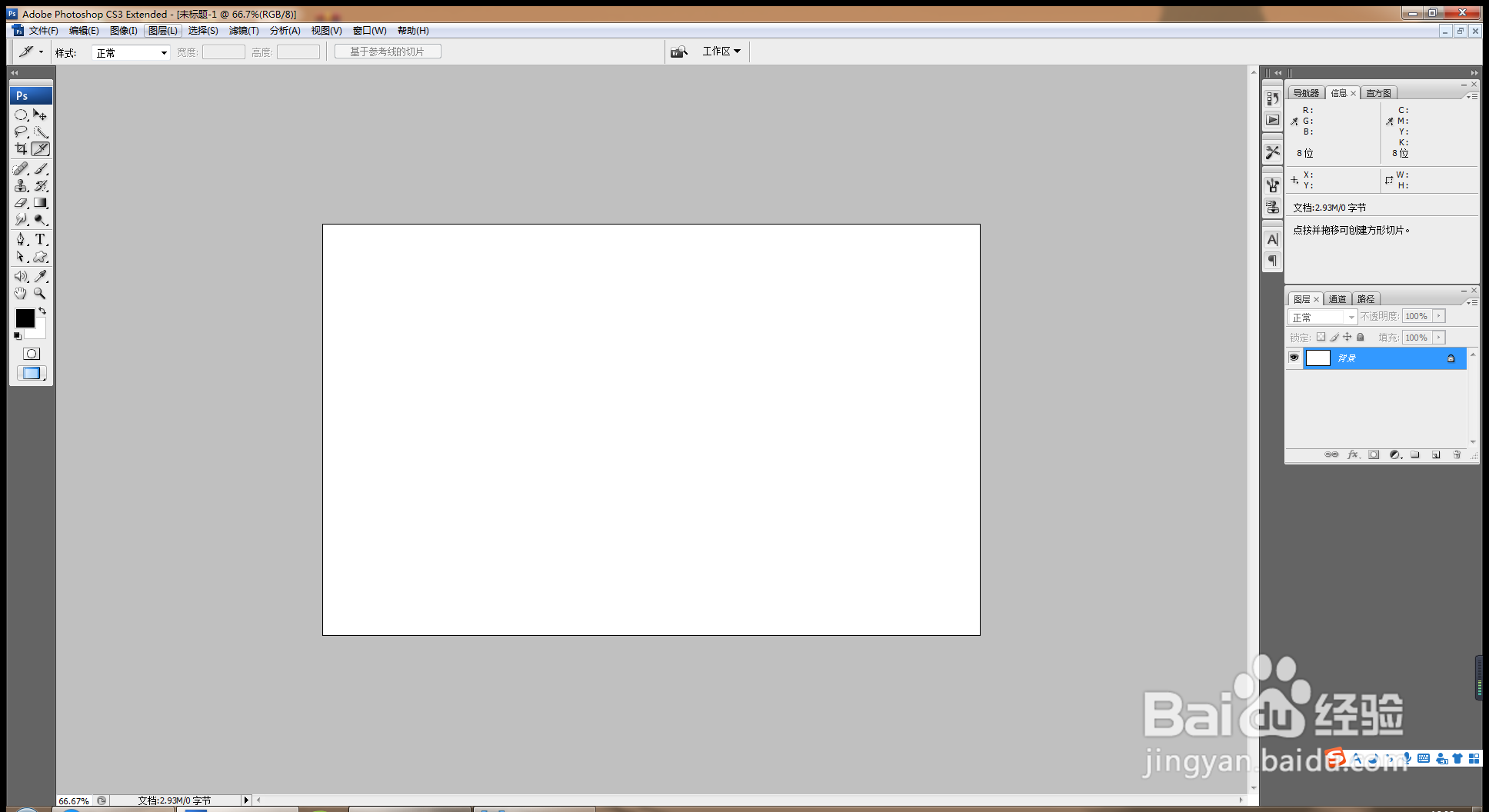Viewport: 1489px width, 812px height.
Task: Select the Brush tool
Action: tap(41, 168)
